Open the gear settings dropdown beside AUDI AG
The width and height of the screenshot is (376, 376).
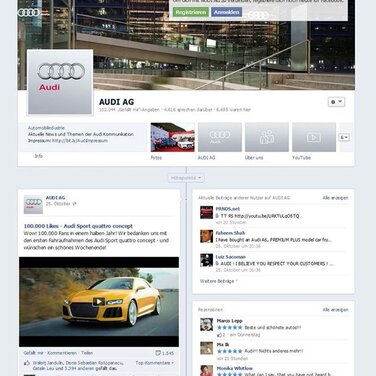336,102
